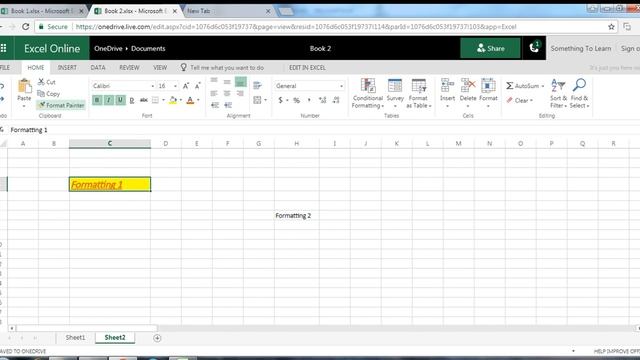Click the Tell me what you want box

click(x=227, y=68)
